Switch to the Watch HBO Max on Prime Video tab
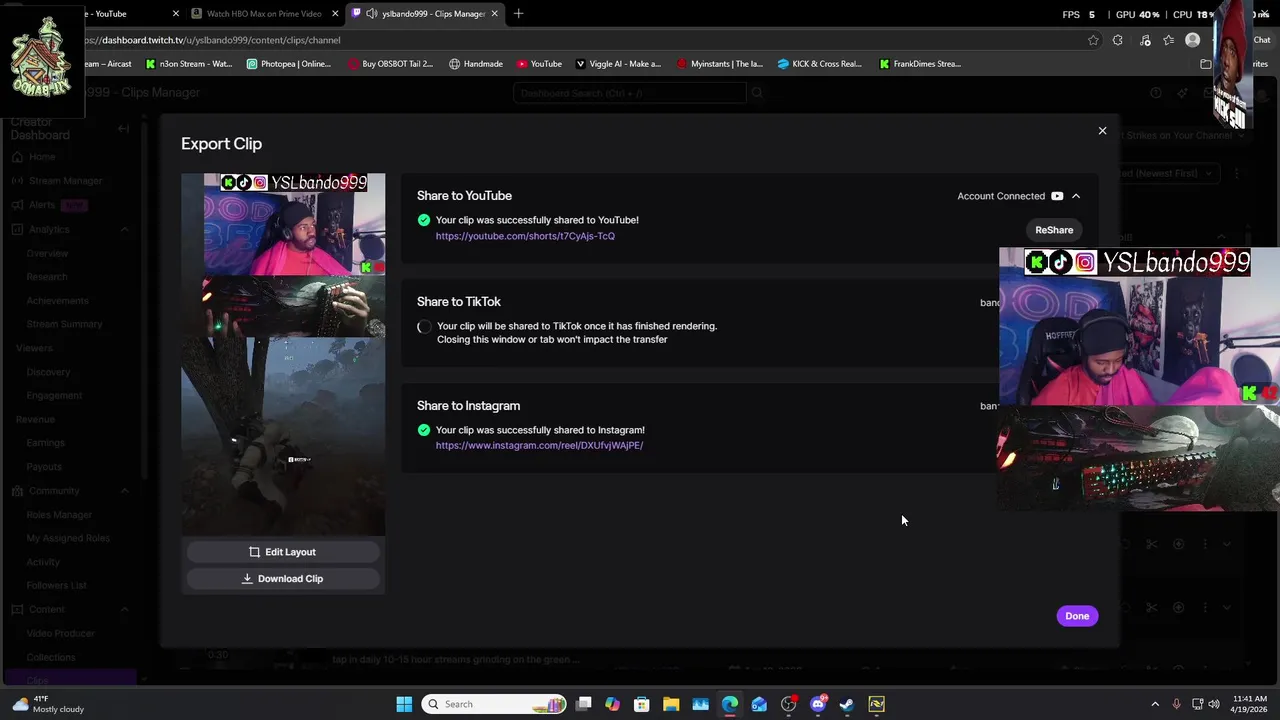This screenshot has width=1280, height=720. [264, 14]
